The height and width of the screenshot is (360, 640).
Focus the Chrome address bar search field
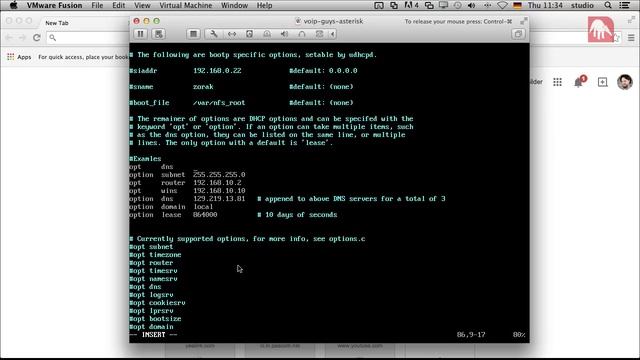[x=88, y=38]
